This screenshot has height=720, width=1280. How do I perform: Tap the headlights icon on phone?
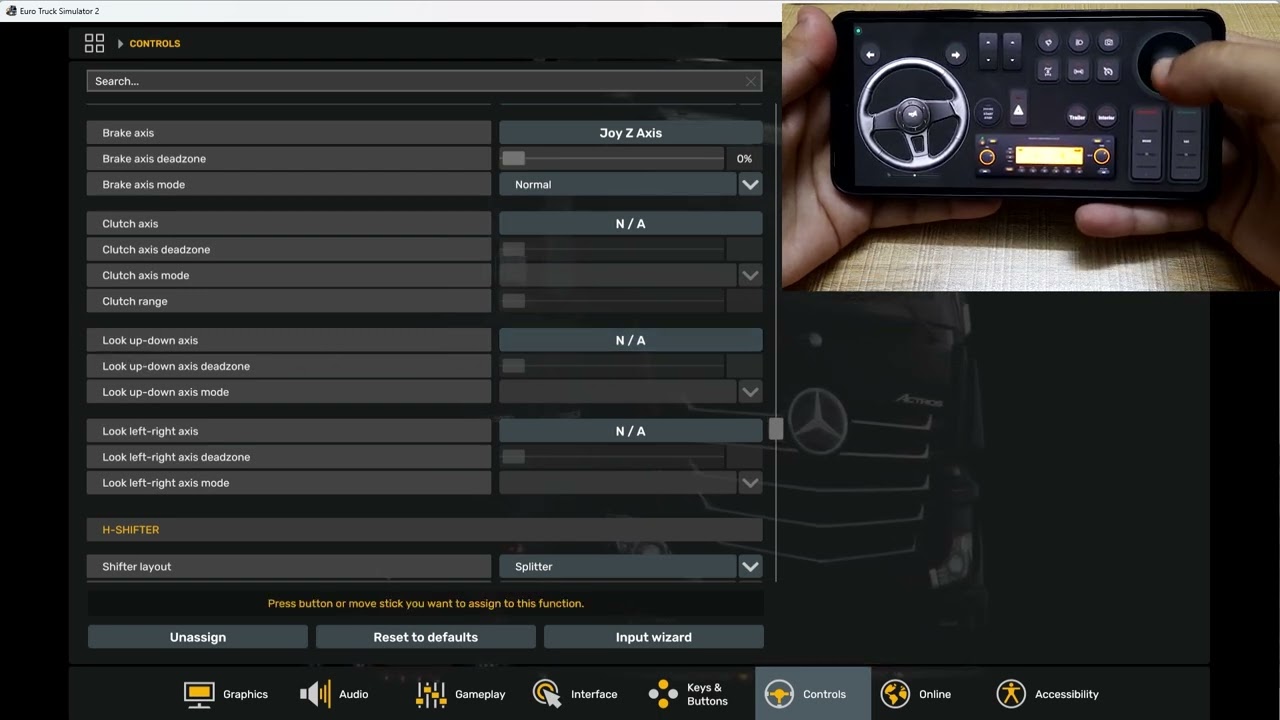coord(1078,42)
